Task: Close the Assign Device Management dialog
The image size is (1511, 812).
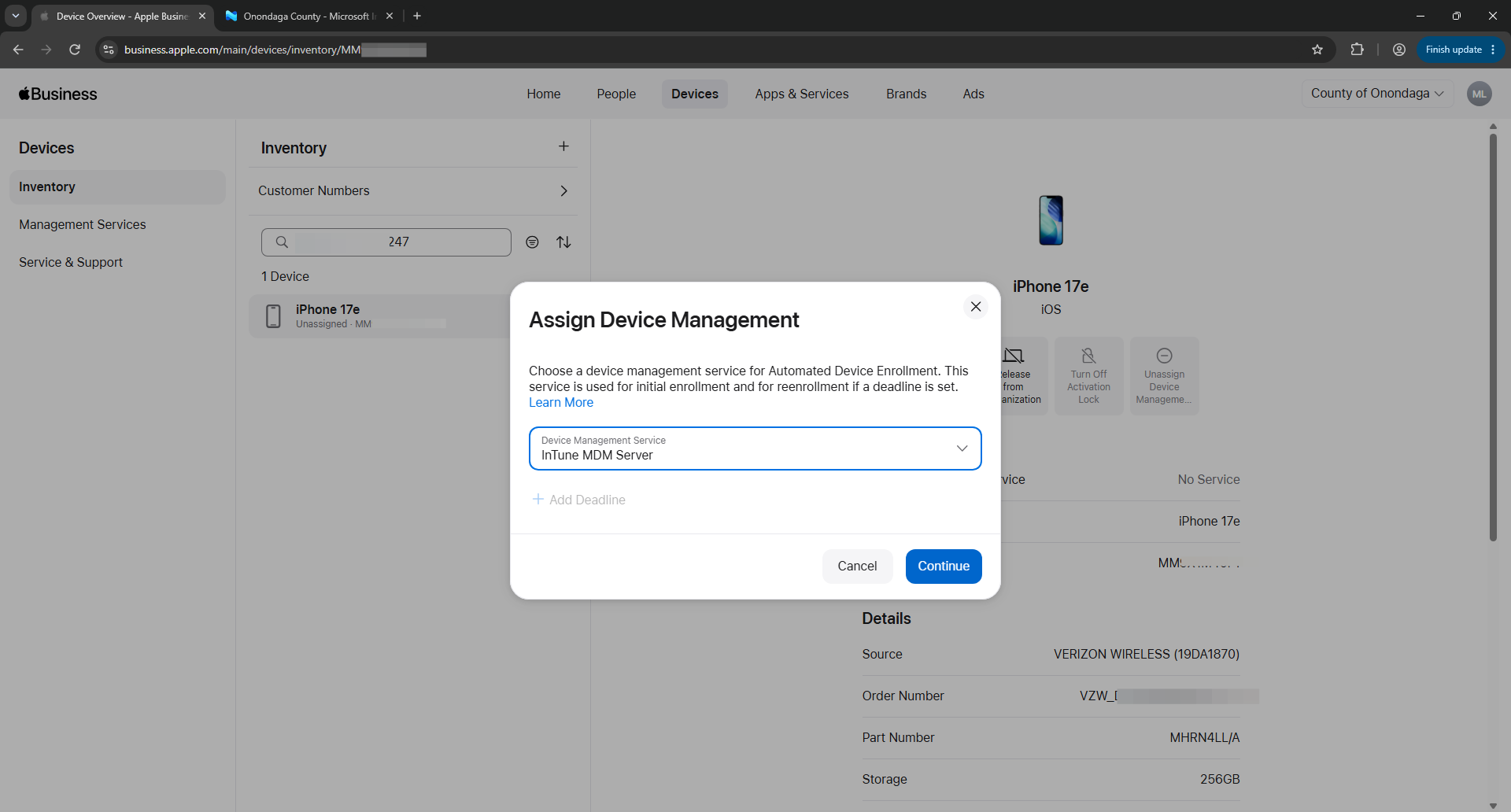Action: [x=976, y=307]
